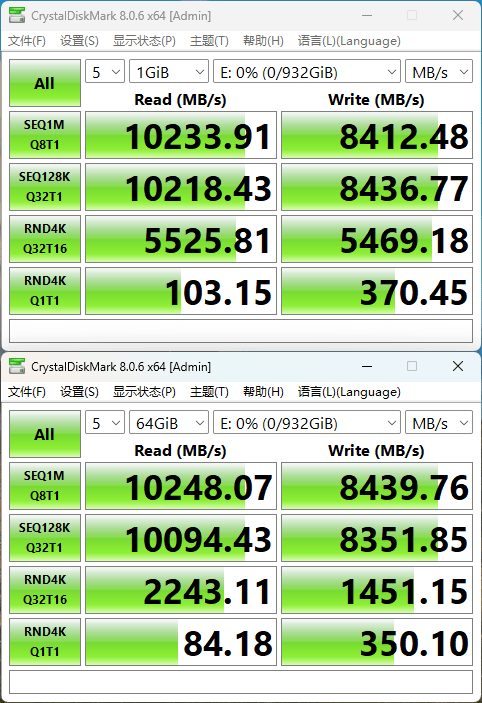Click the comment field in bottom window

(x=241, y=682)
